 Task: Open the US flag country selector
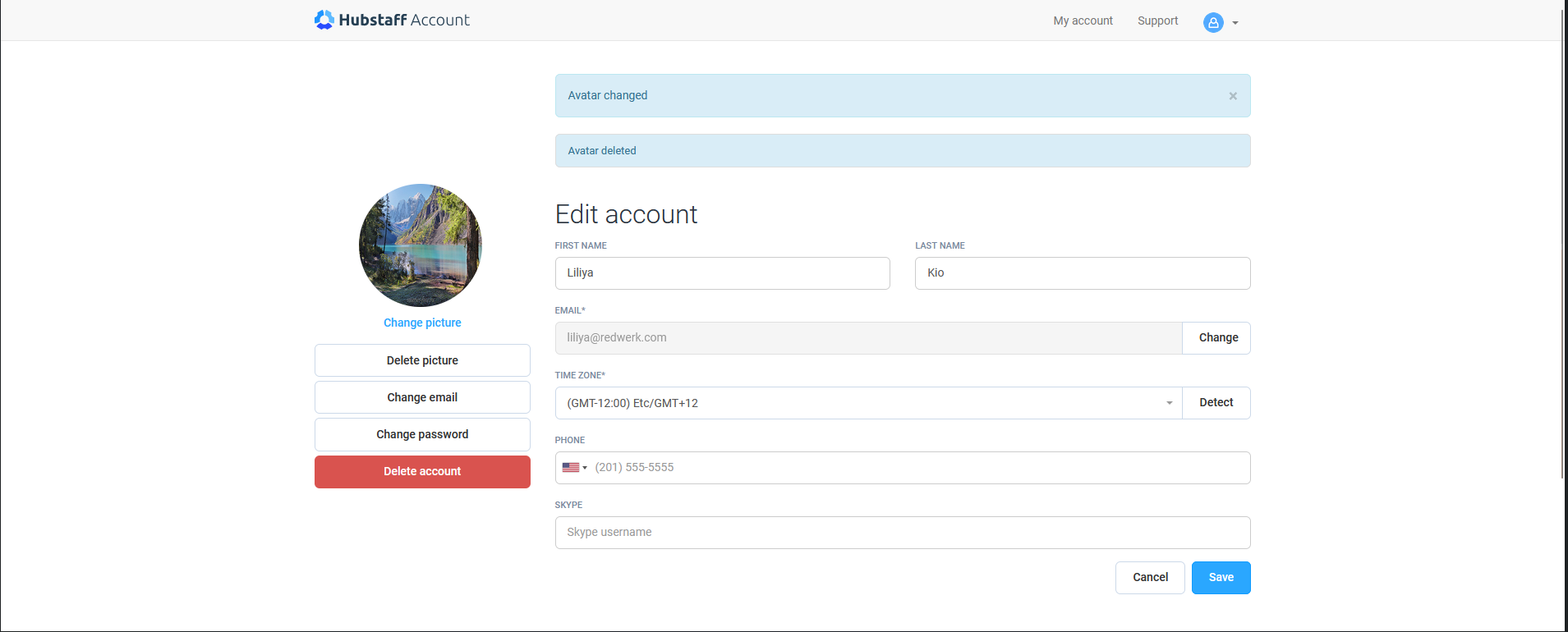[574, 468]
